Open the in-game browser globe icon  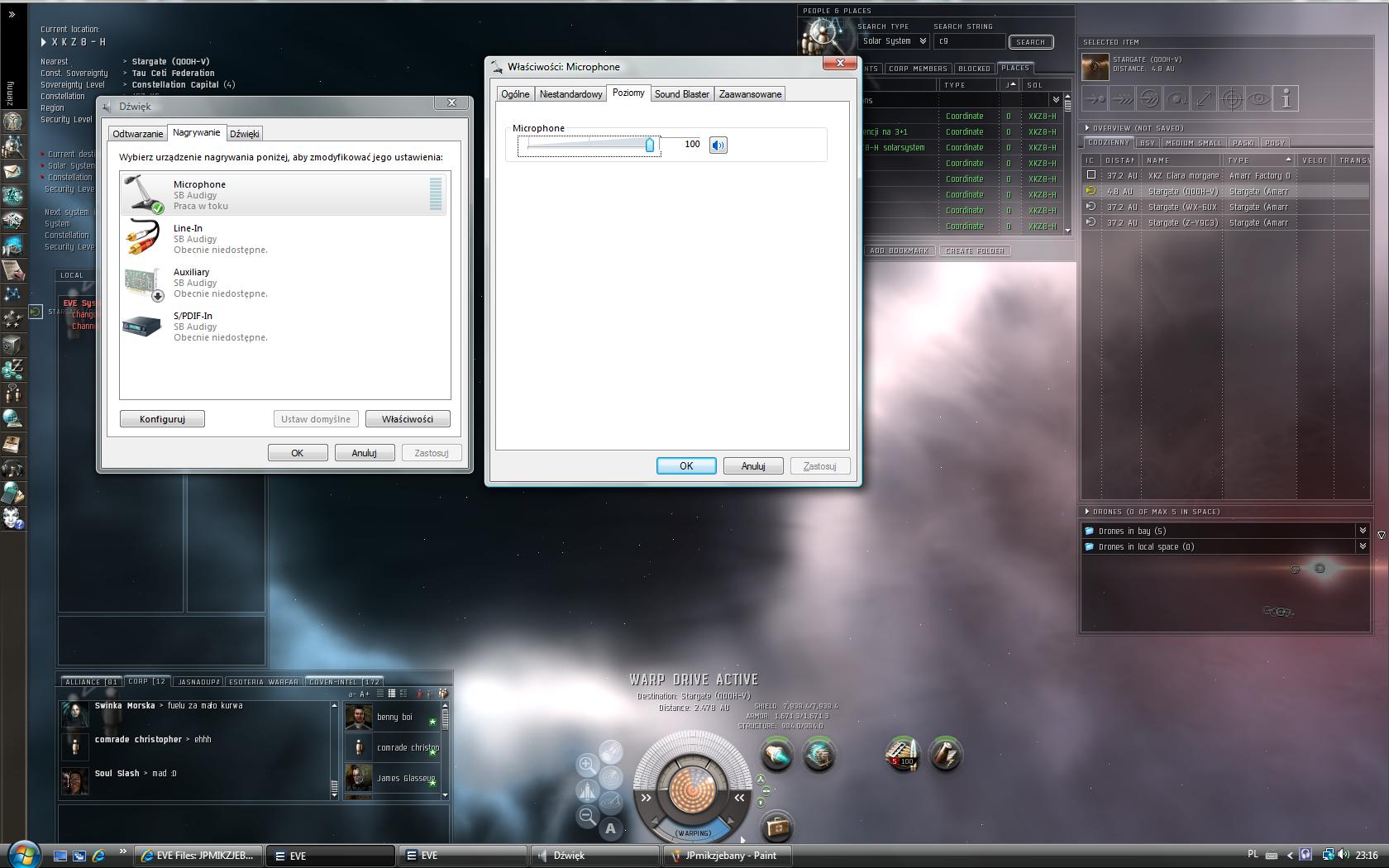12,418
